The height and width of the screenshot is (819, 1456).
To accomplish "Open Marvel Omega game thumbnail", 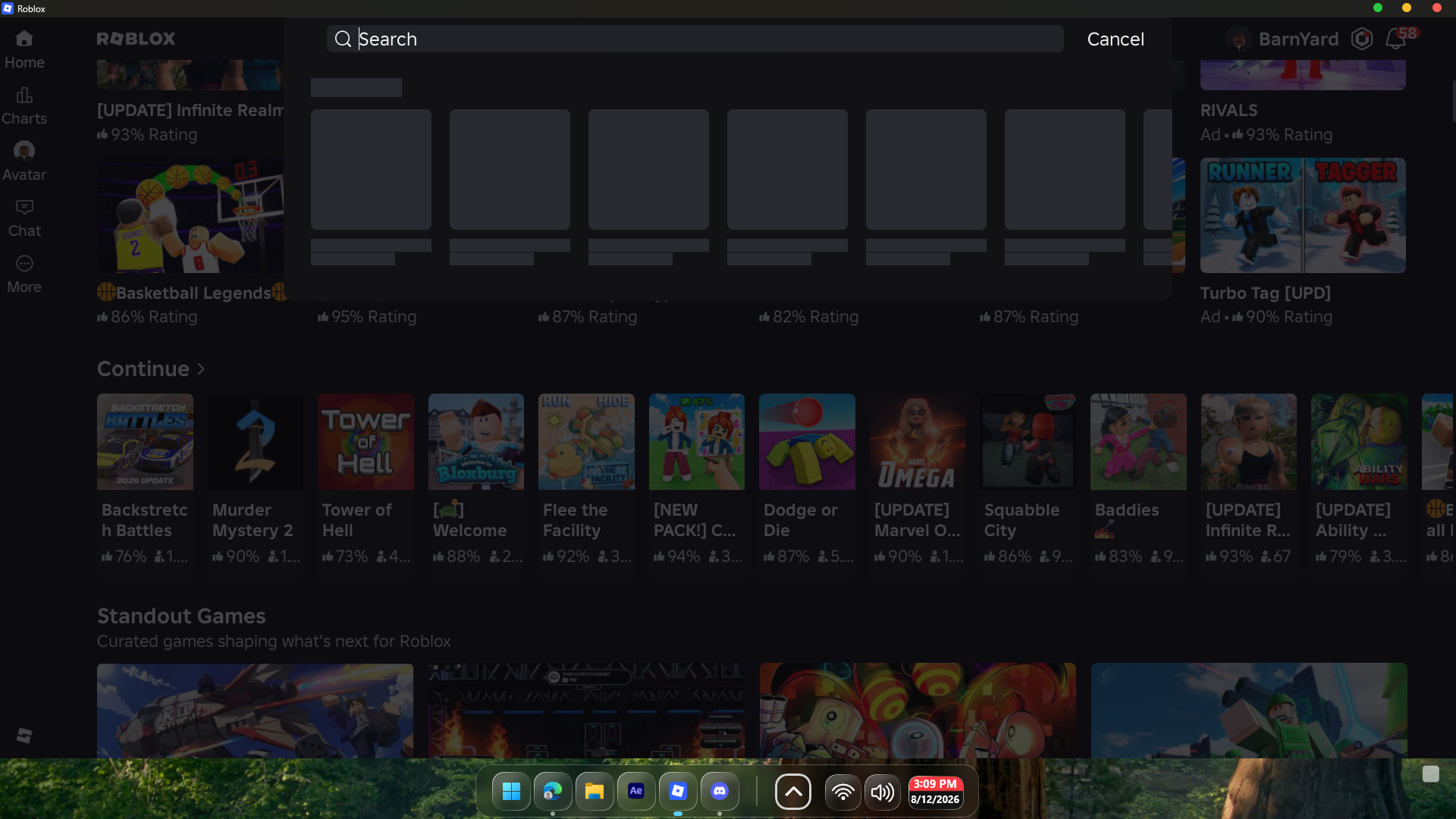I will pyautogui.click(x=918, y=441).
